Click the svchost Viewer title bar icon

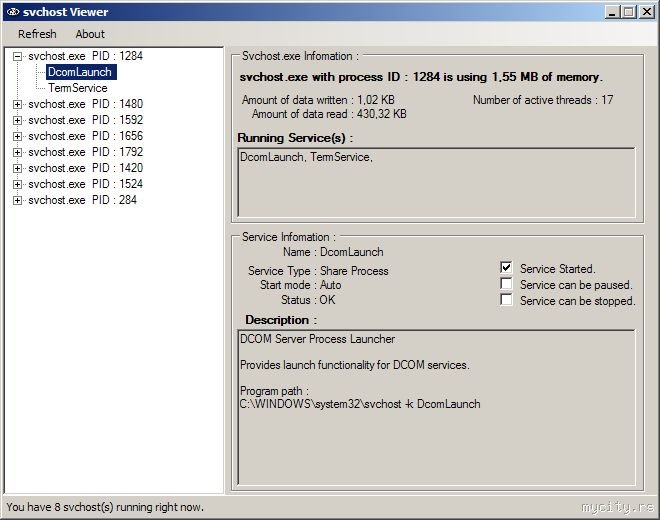coord(13,12)
